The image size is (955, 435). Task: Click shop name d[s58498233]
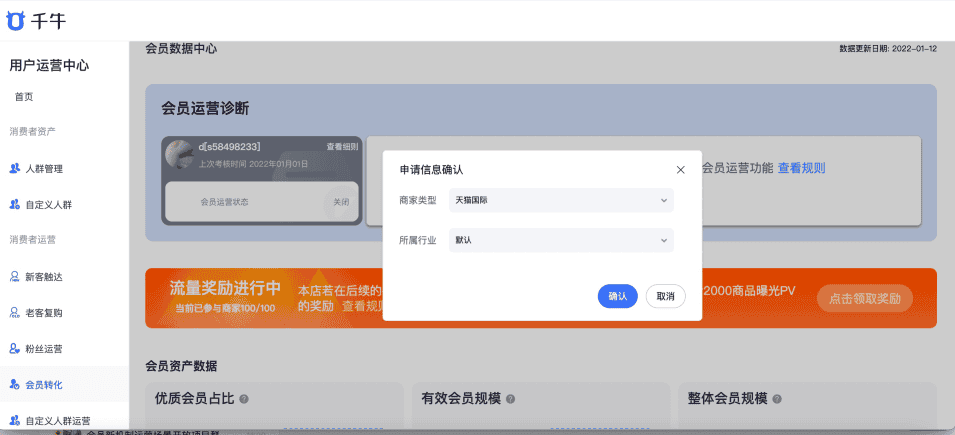pos(230,146)
